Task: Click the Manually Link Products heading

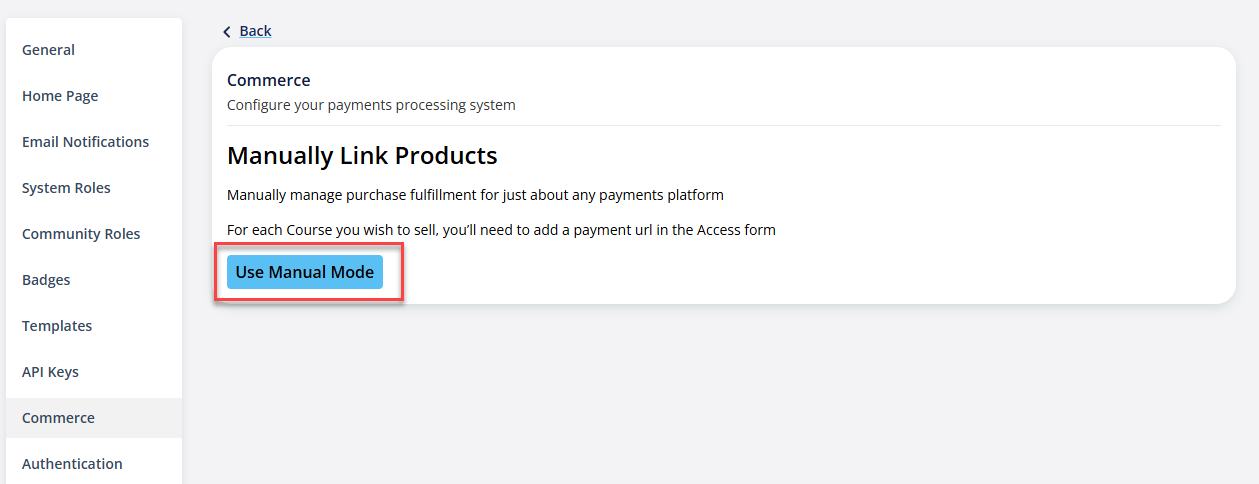Action: pyautogui.click(x=362, y=156)
